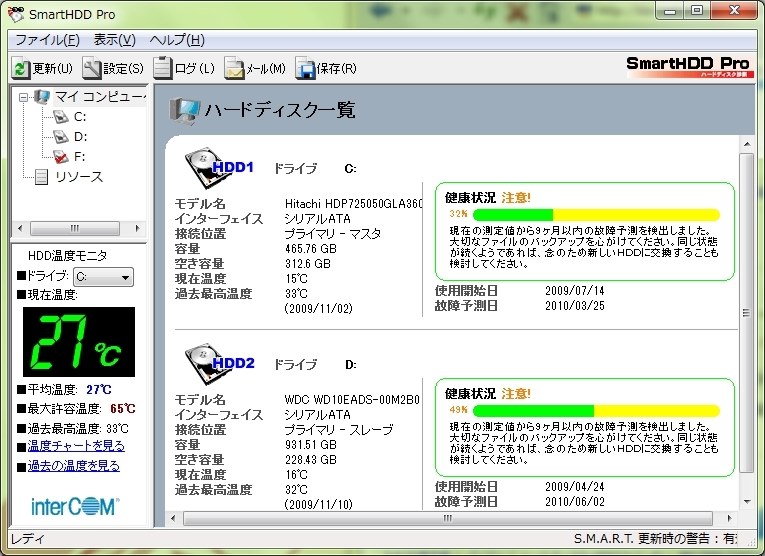Select the C: drive icon in tree

60,117
